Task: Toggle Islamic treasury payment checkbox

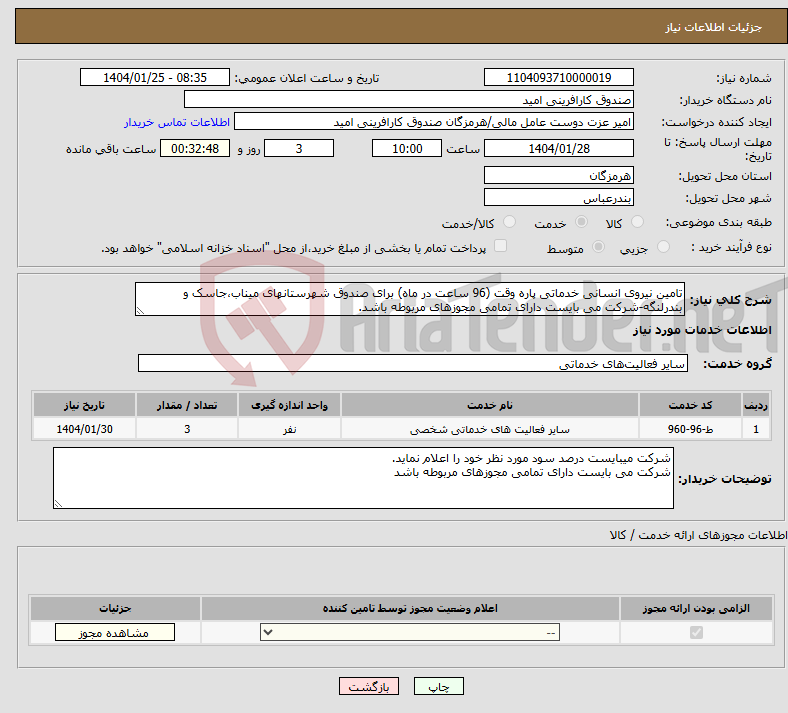Action: pyautogui.click(x=501, y=246)
